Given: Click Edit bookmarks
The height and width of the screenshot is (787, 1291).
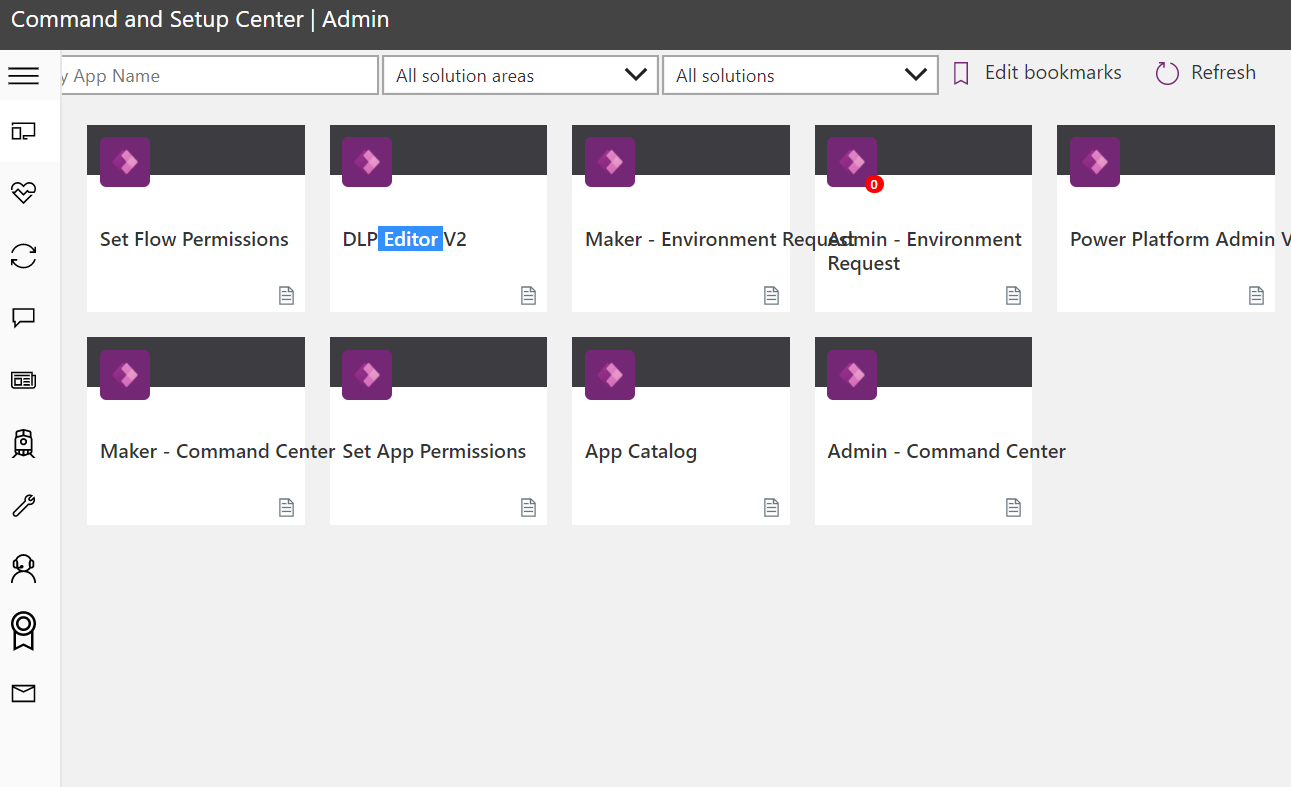Looking at the screenshot, I should point(1036,72).
